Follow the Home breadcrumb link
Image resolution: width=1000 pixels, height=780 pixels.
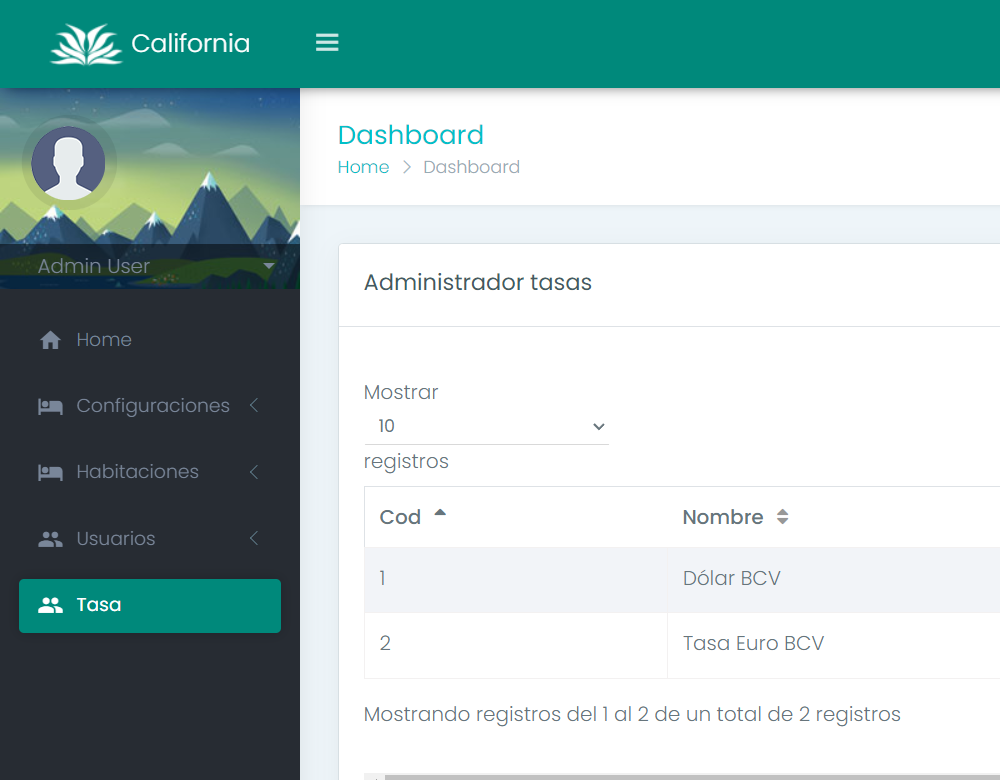point(363,167)
